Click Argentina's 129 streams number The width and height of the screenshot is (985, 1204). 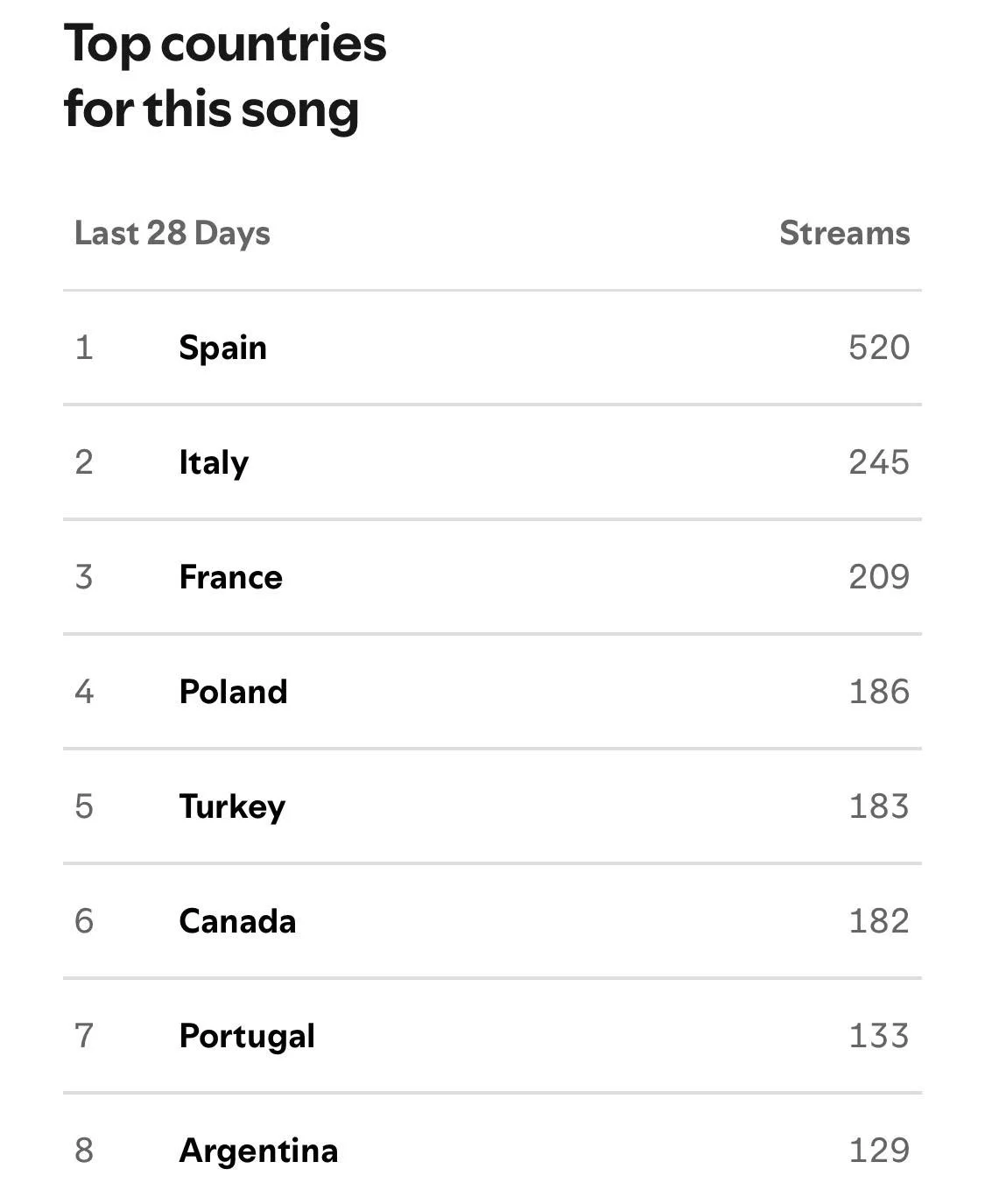(x=878, y=1151)
